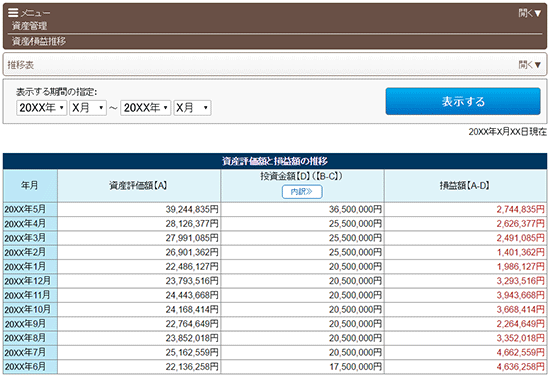
Task: Expand the 推移表 panel with 開く▼
Action: pyautogui.click(x=530, y=65)
